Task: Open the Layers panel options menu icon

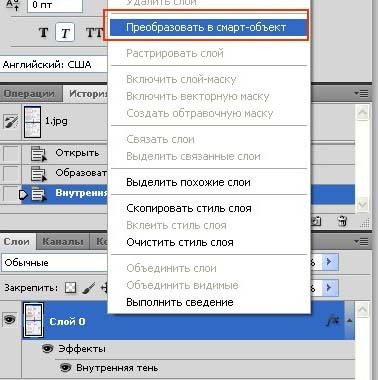Action: pos(361,241)
